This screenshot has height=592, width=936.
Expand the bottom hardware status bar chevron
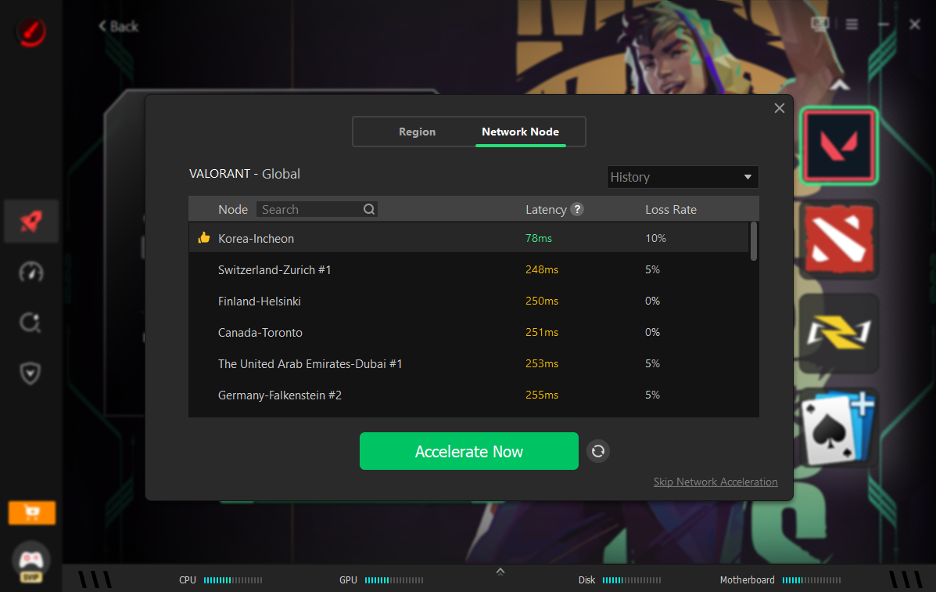pyautogui.click(x=500, y=572)
